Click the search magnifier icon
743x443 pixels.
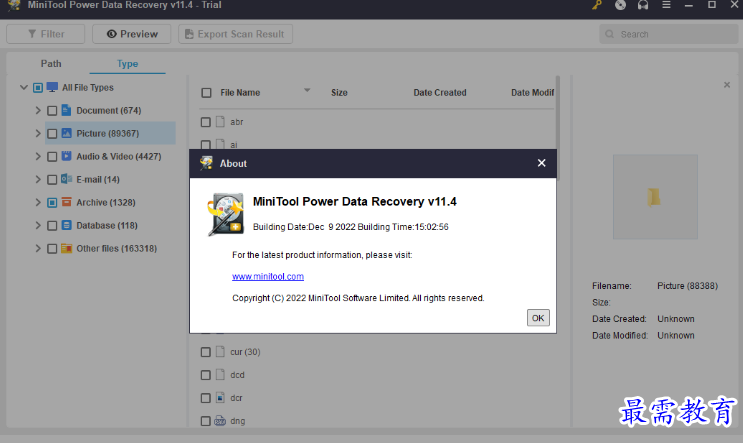tap(610, 34)
